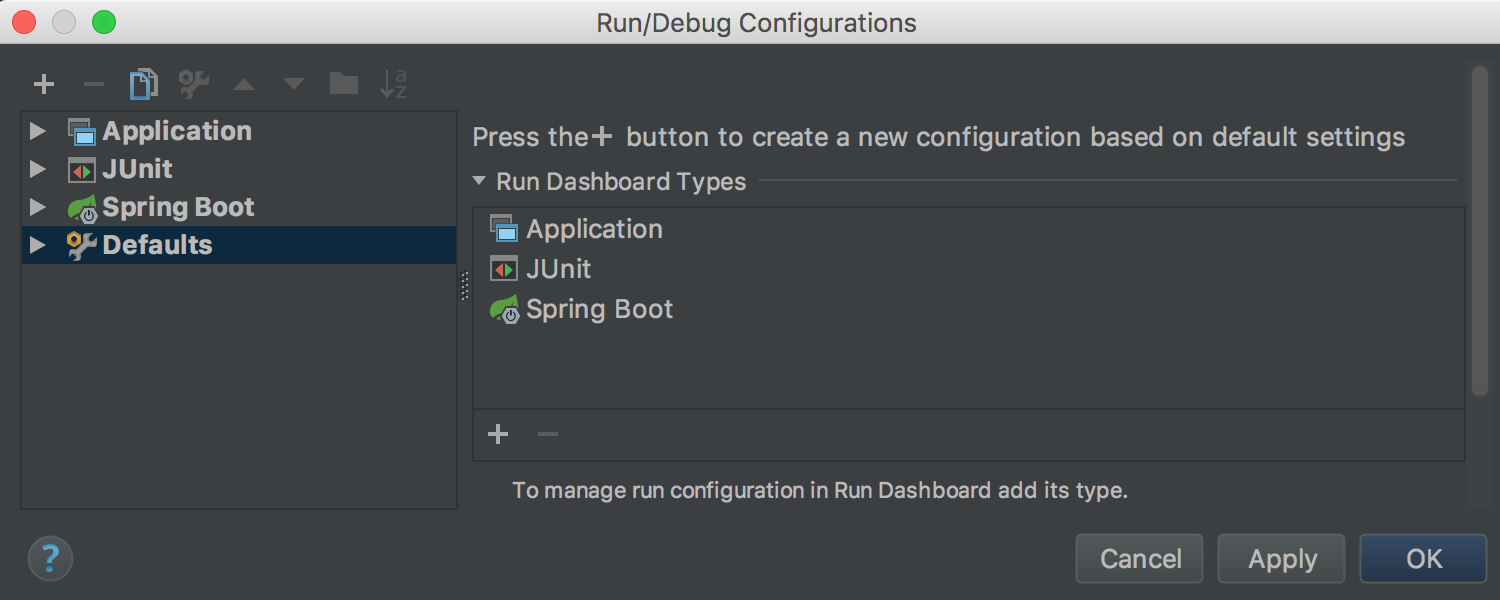
Task: Click the add new configuration plus icon
Action: click(44, 84)
